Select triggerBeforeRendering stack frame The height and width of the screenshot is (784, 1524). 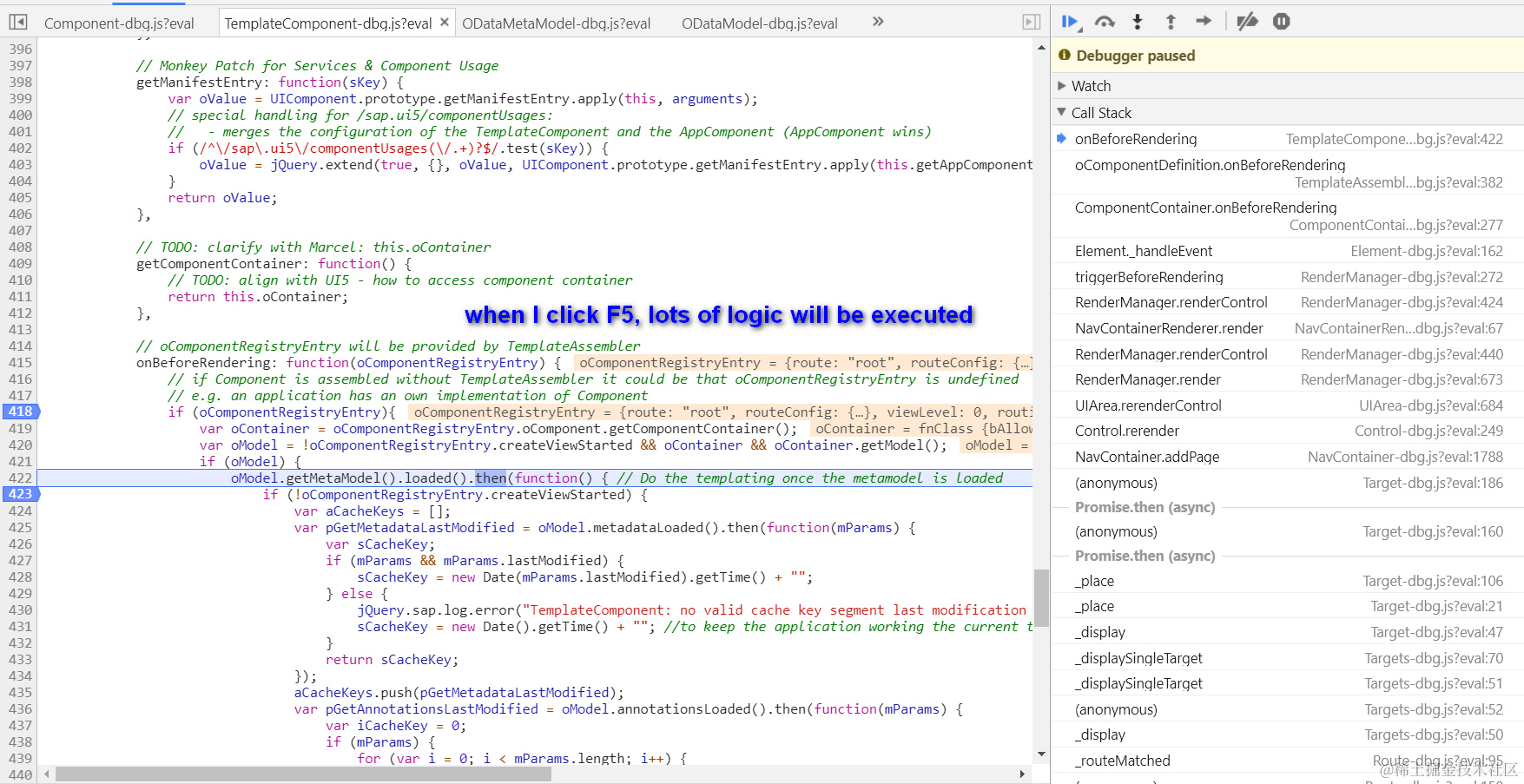click(x=1287, y=277)
